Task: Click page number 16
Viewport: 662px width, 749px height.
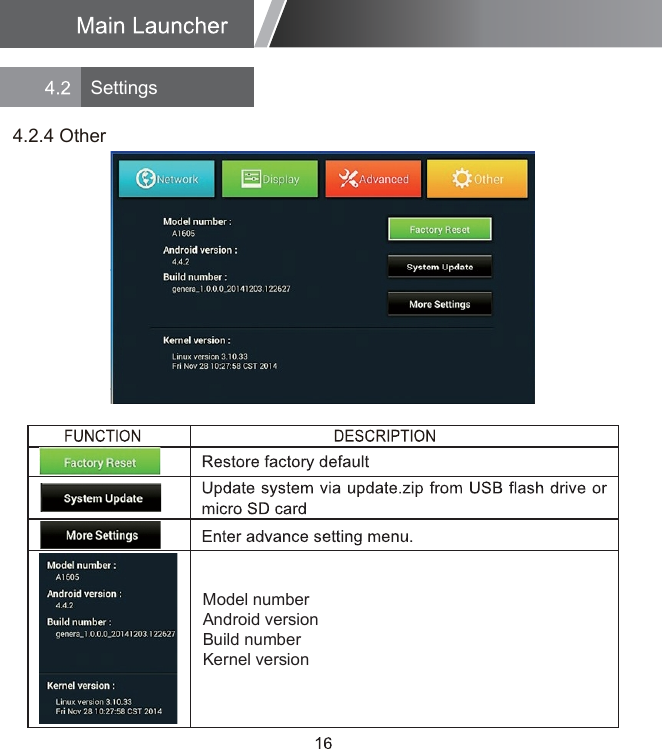Action: tap(323, 742)
